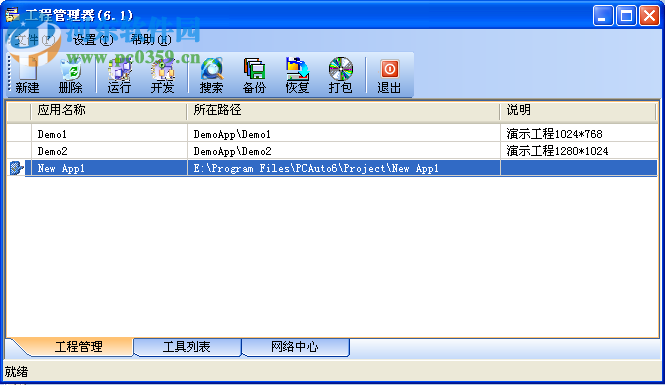This screenshot has width=665, height=385.
Task: Select the Demo1 project name
Action: coord(52,134)
